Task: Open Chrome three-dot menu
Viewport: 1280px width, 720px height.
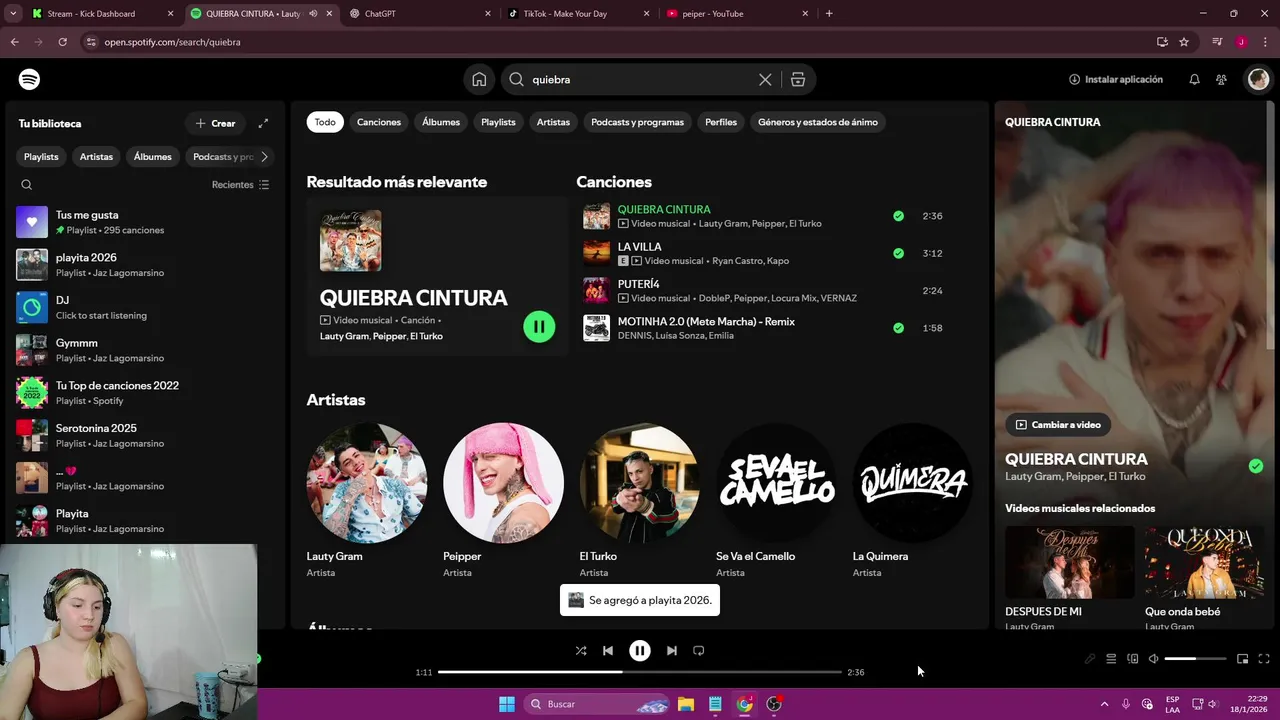Action: 1265,42
